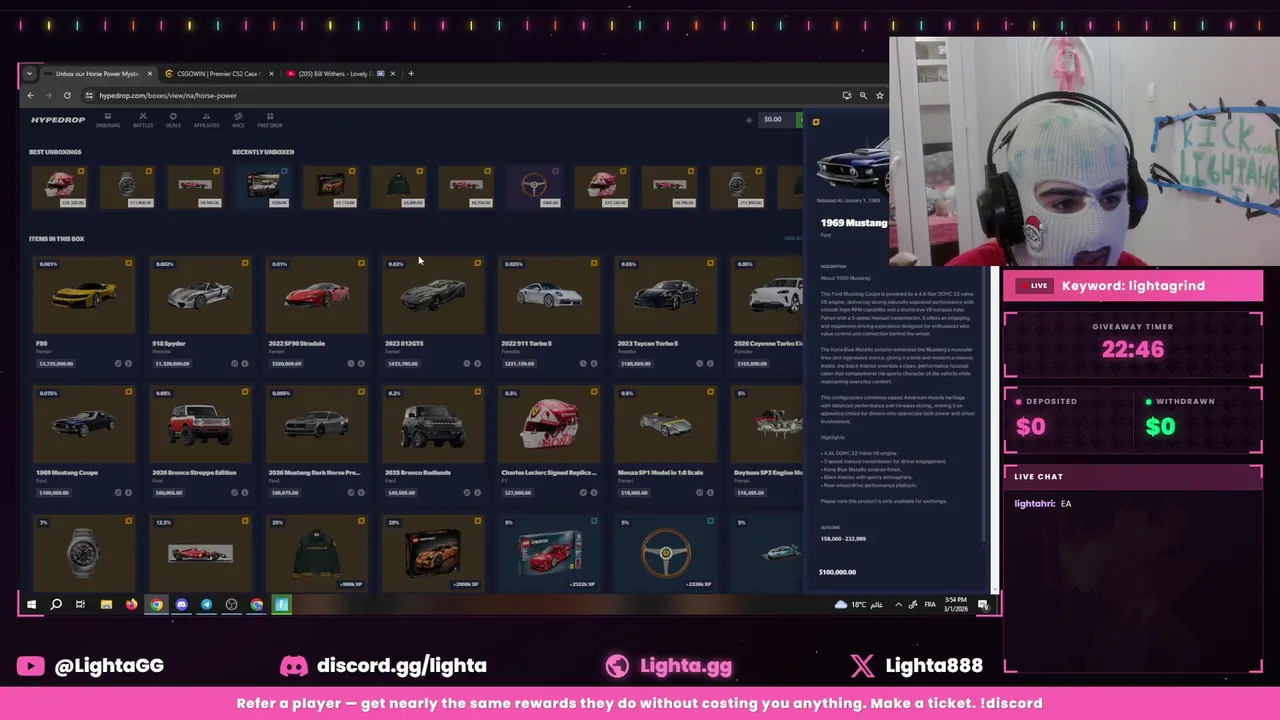Show hidden system tray icons chevron

coord(898,604)
